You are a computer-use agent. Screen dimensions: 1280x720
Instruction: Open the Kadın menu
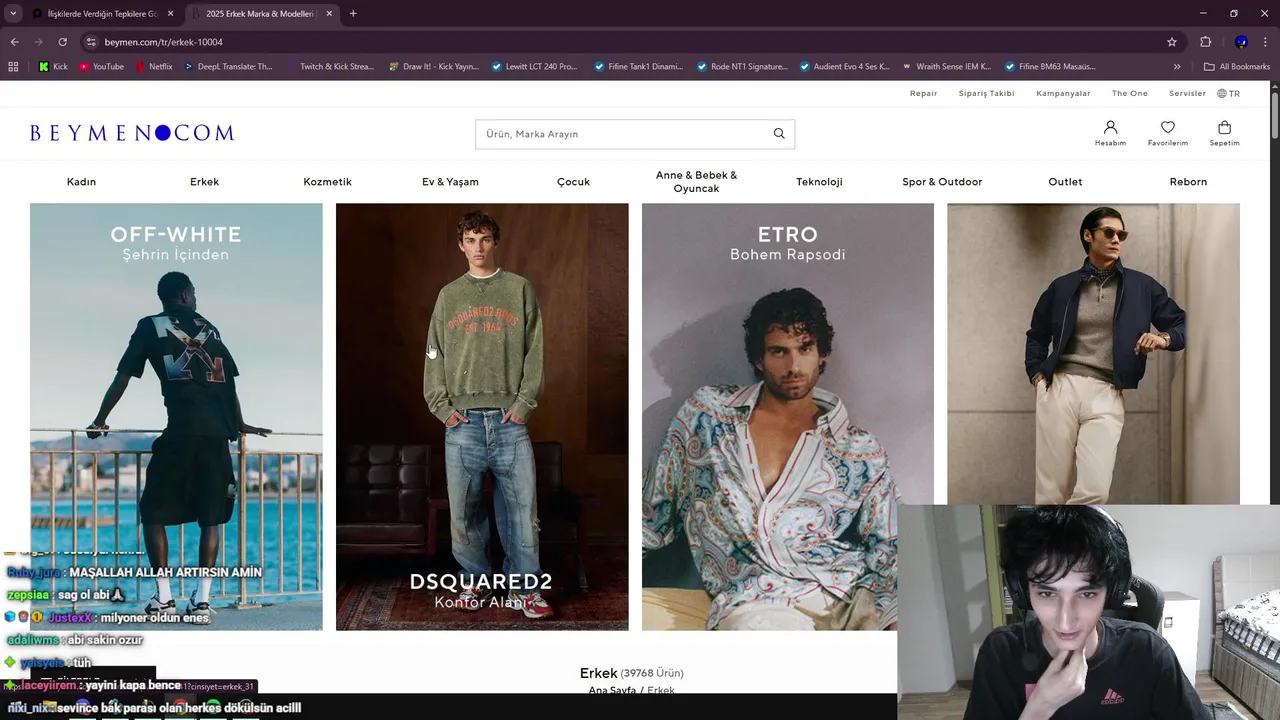pyautogui.click(x=81, y=182)
